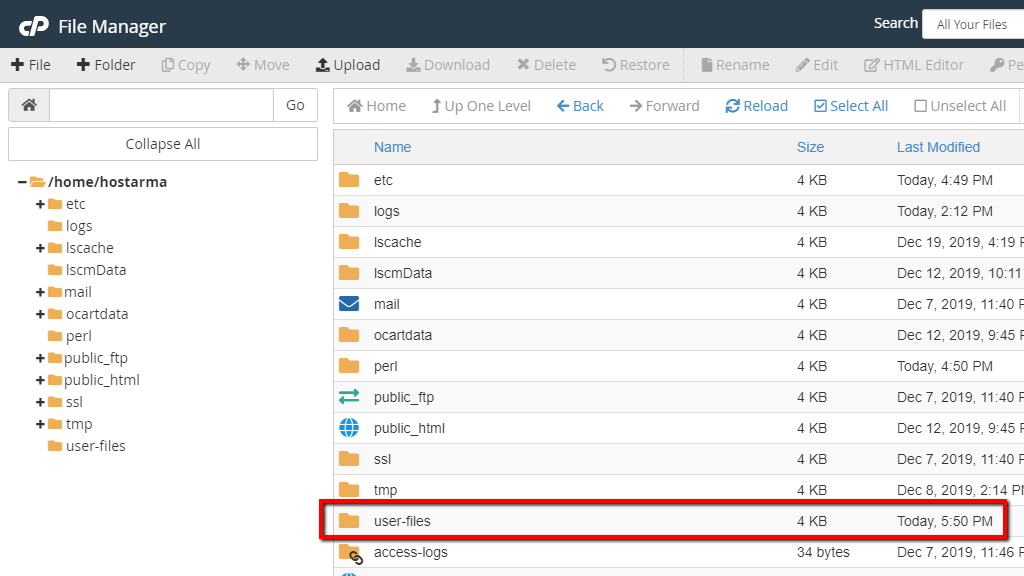Viewport: 1024px width, 576px height.
Task: Click the Delete toolbar button
Action: [547, 65]
